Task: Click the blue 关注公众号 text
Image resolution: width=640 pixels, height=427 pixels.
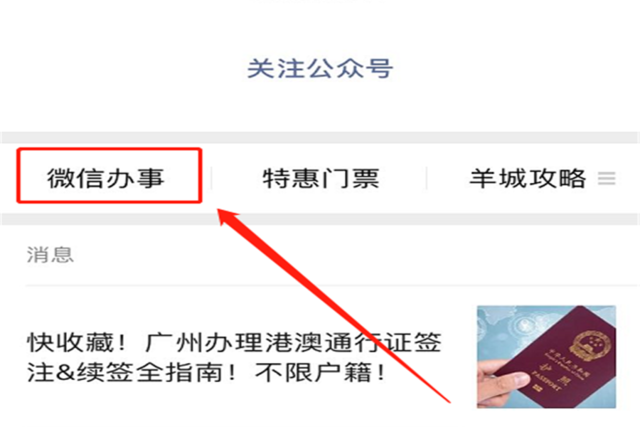Action: pyautogui.click(x=320, y=68)
